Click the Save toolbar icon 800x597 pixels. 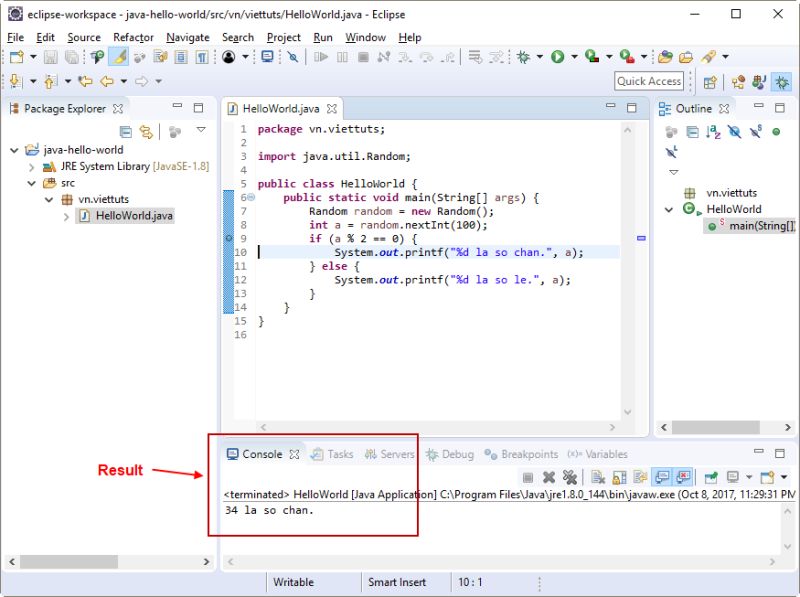(x=51, y=57)
